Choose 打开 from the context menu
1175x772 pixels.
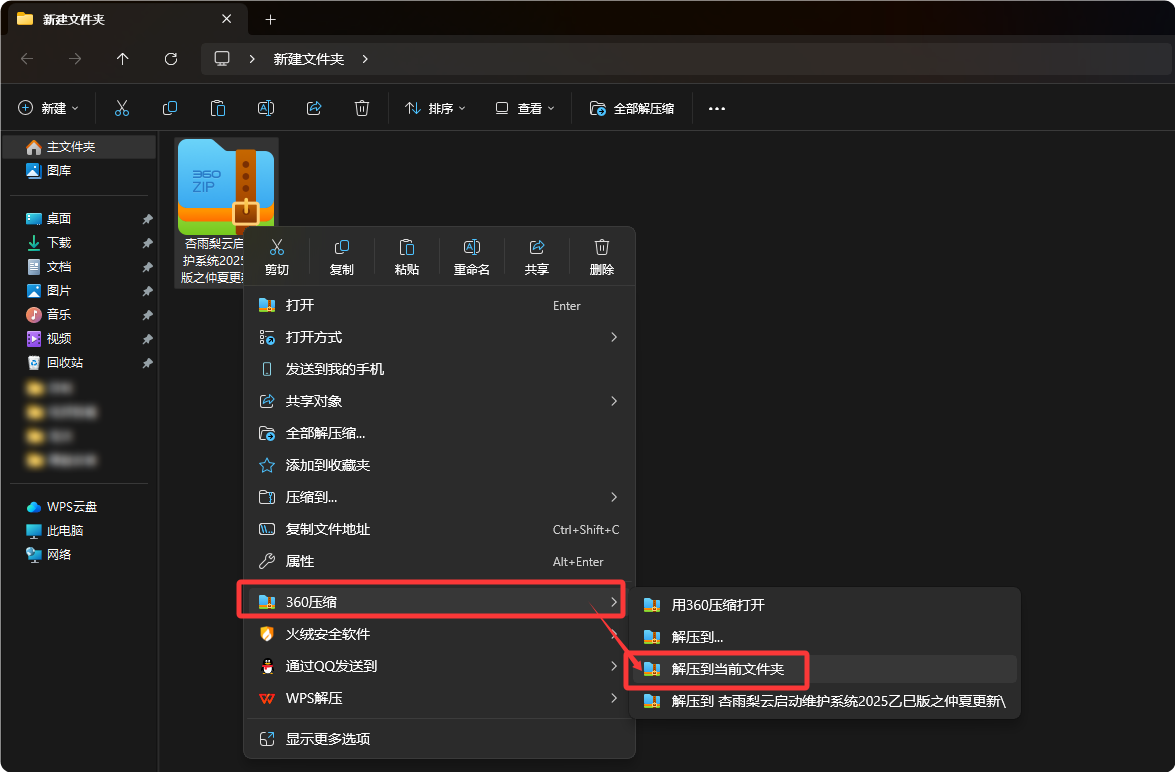pos(440,305)
